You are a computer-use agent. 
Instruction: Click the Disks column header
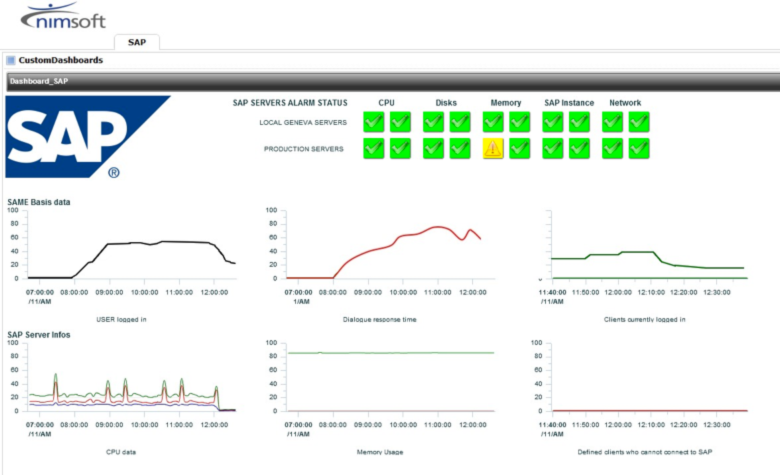[446, 103]
